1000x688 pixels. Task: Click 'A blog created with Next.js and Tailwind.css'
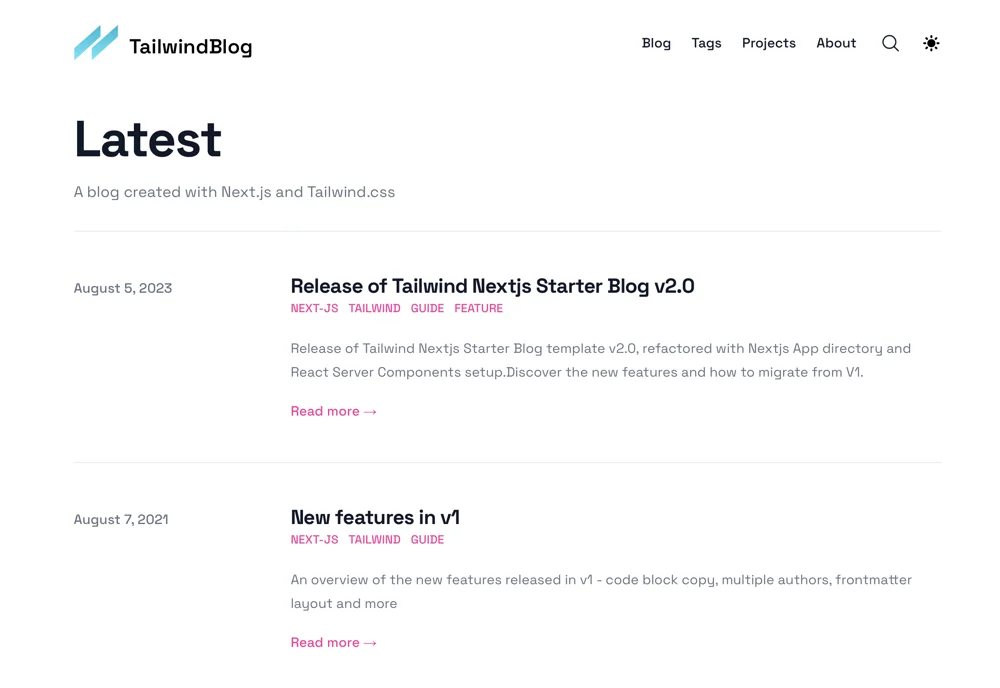coord(235,192)
